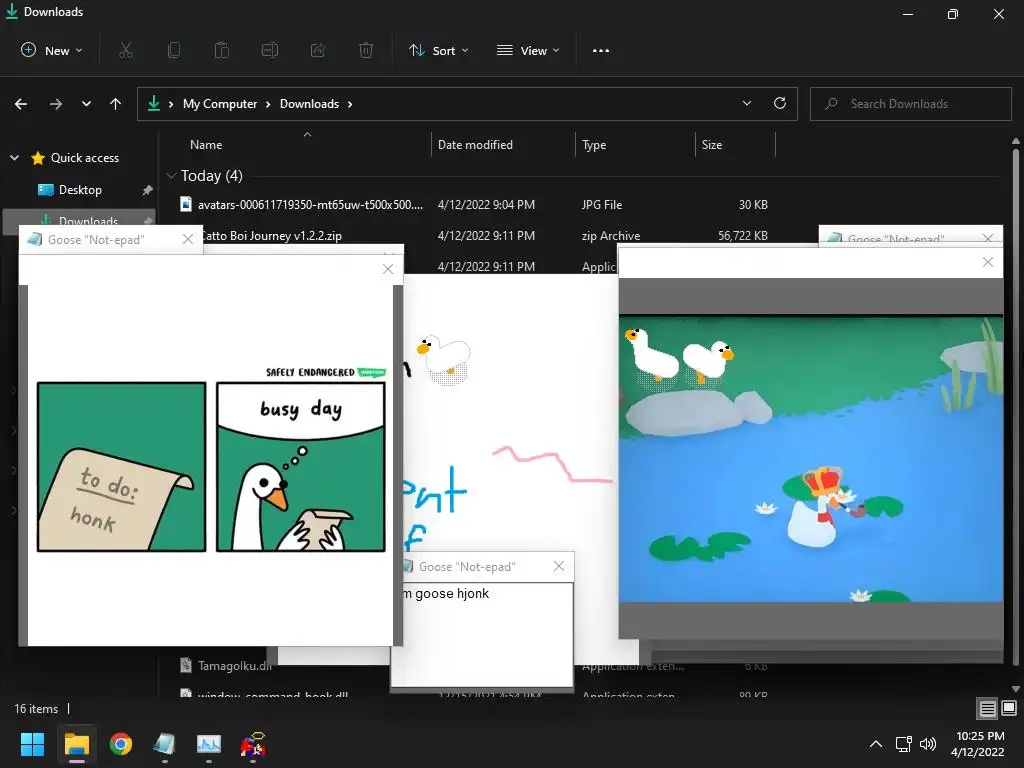
Task: Open the Sort dropdown menu
Action: 439,50
